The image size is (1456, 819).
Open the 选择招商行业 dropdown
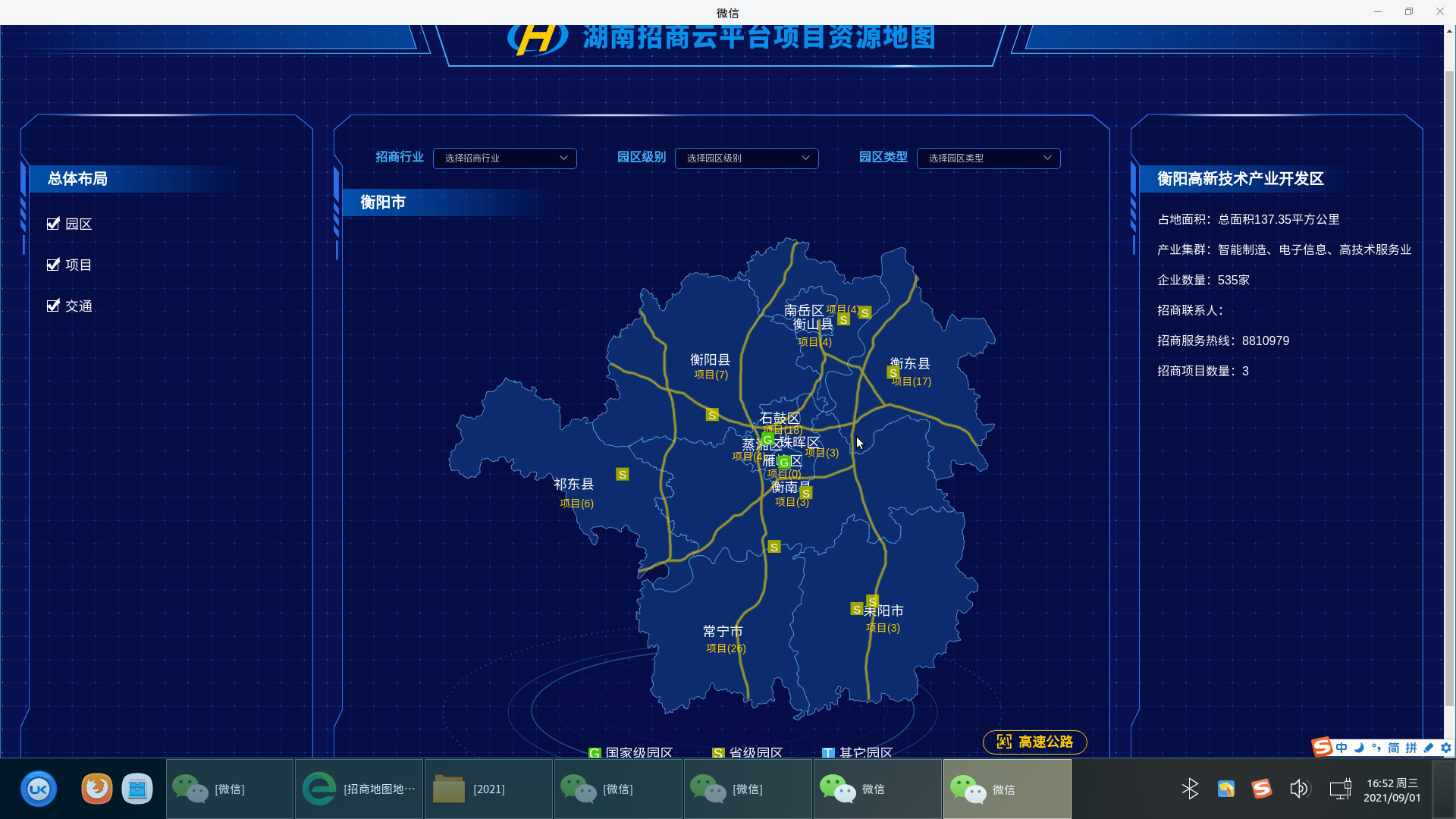(504, 158)
